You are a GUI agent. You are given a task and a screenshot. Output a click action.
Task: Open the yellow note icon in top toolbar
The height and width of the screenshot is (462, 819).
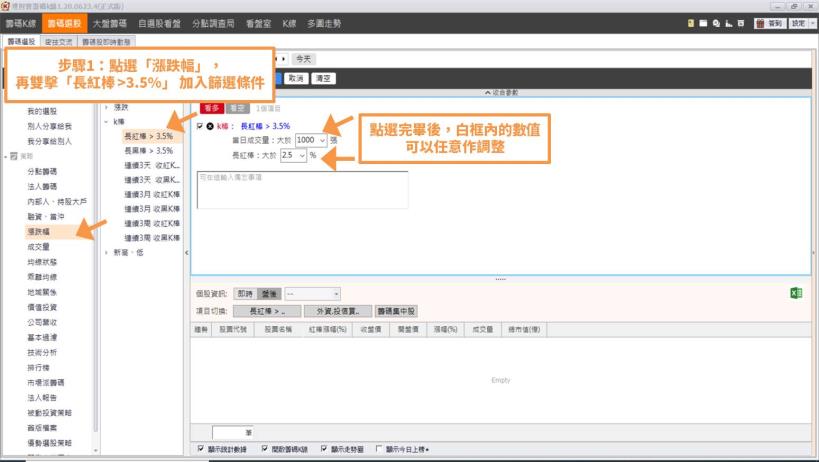coord(691,23)
